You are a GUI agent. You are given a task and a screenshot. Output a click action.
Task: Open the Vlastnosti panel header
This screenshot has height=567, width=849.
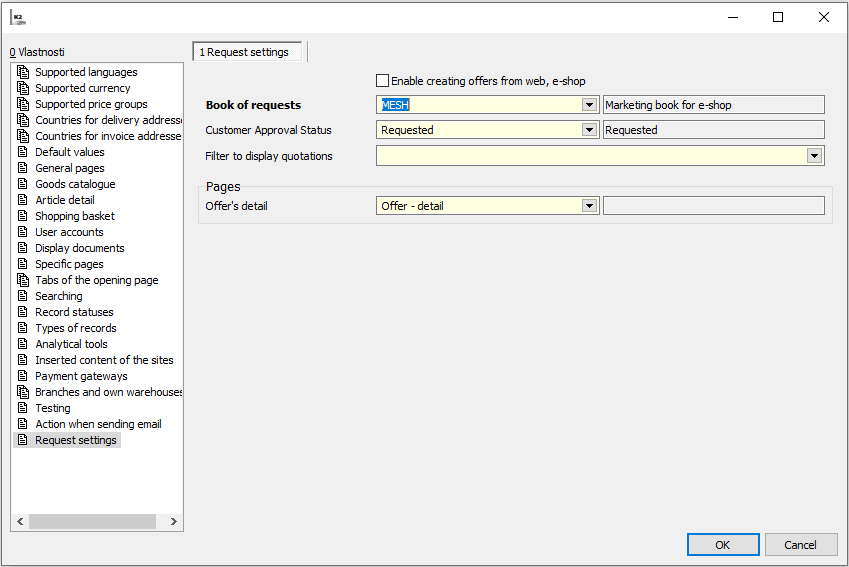click(38, 52)
